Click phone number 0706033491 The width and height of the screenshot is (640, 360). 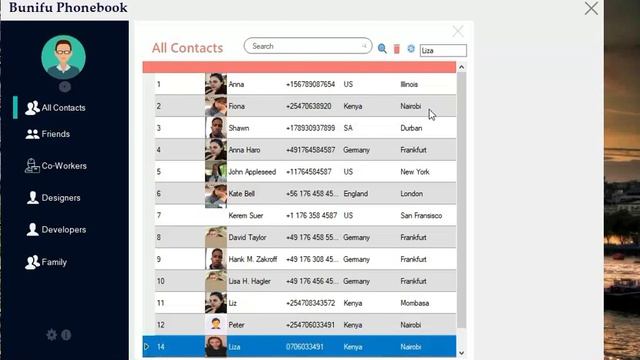coord(304,347)
